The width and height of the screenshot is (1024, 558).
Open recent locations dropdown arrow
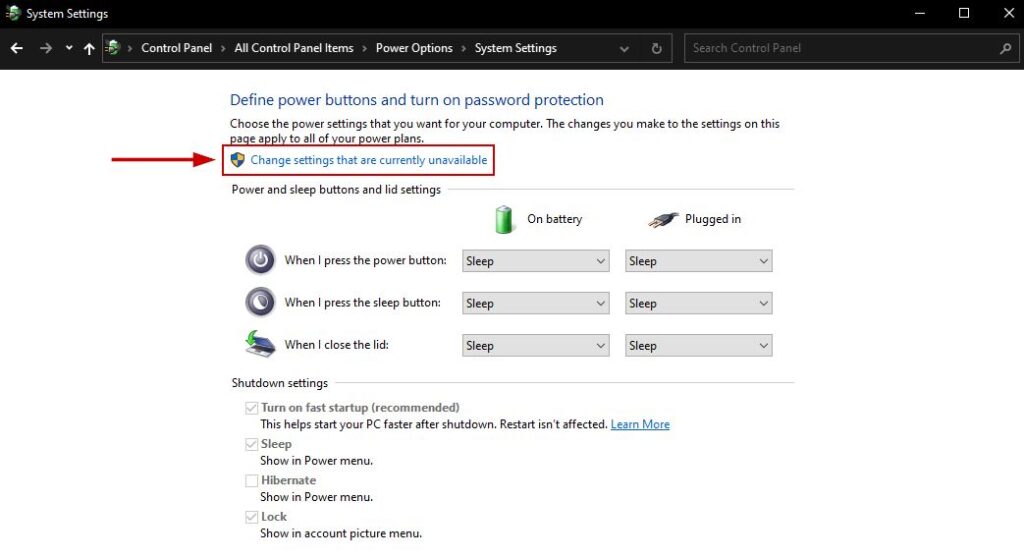tap(68, 48)
